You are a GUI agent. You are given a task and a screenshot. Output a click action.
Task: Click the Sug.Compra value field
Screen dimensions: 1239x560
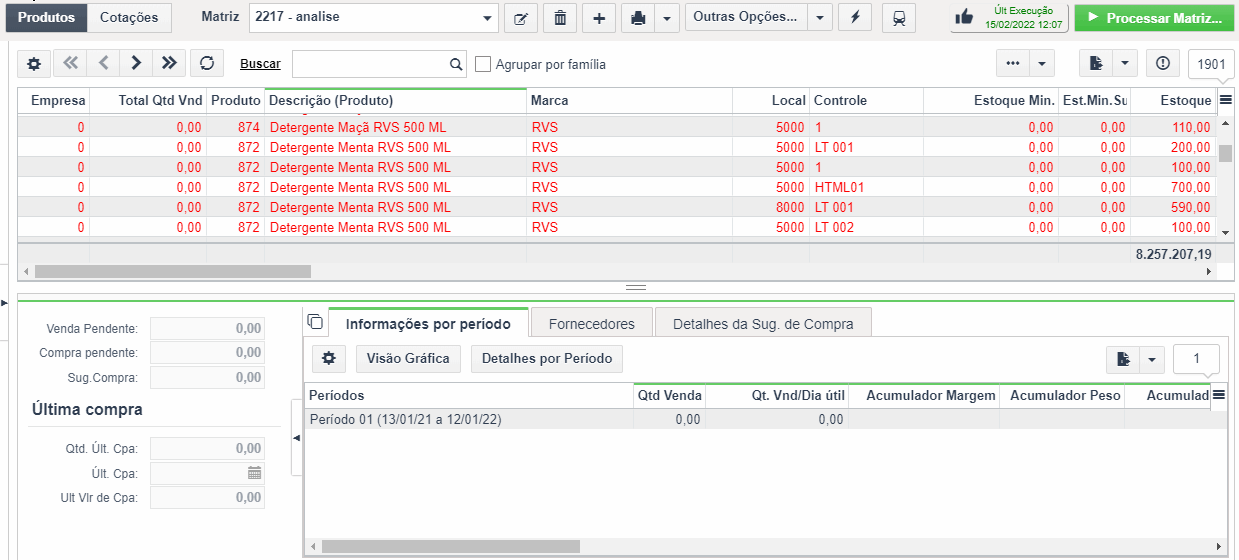(208, 377)
